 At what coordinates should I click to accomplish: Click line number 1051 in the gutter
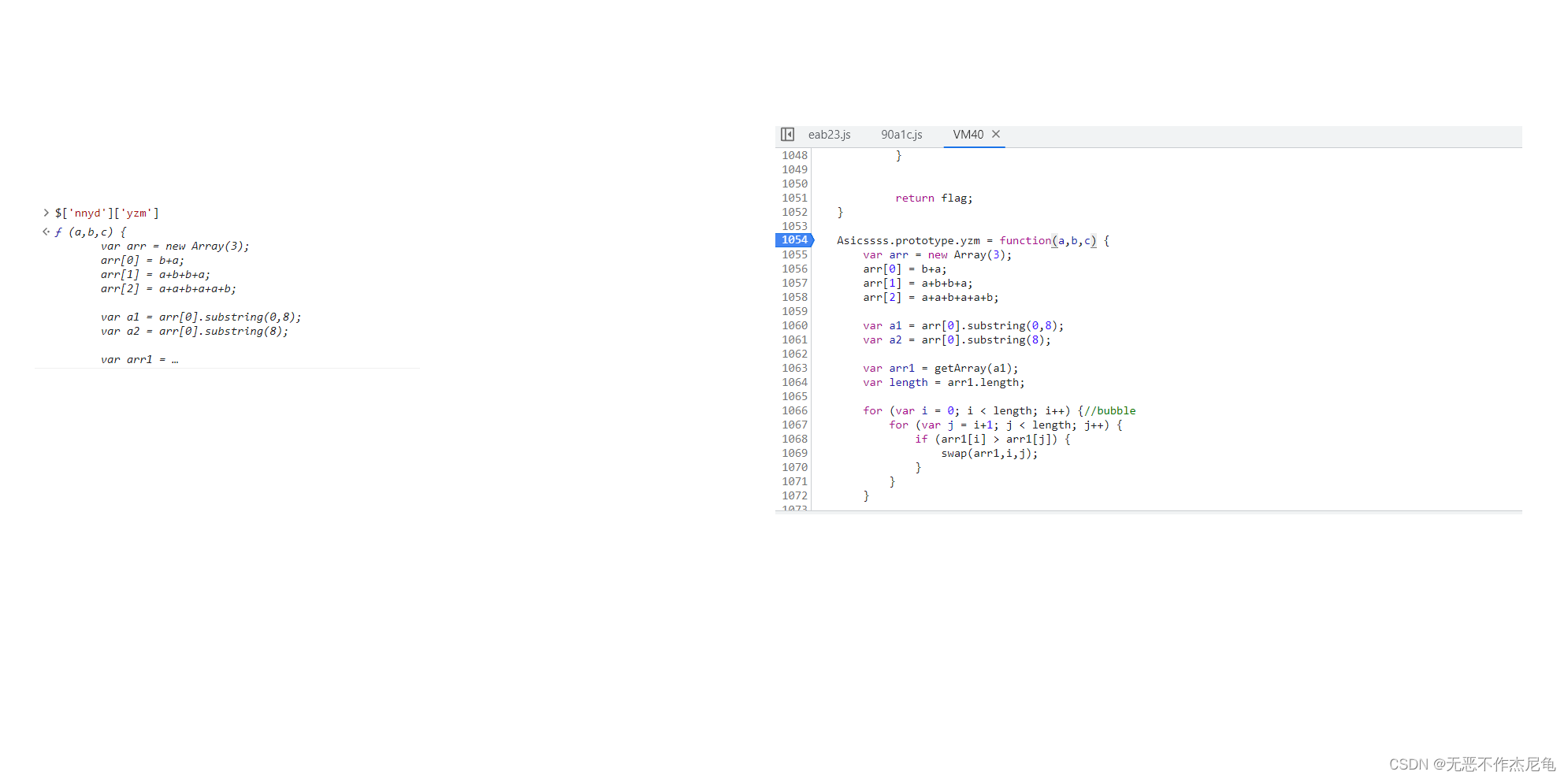point(794,198)
